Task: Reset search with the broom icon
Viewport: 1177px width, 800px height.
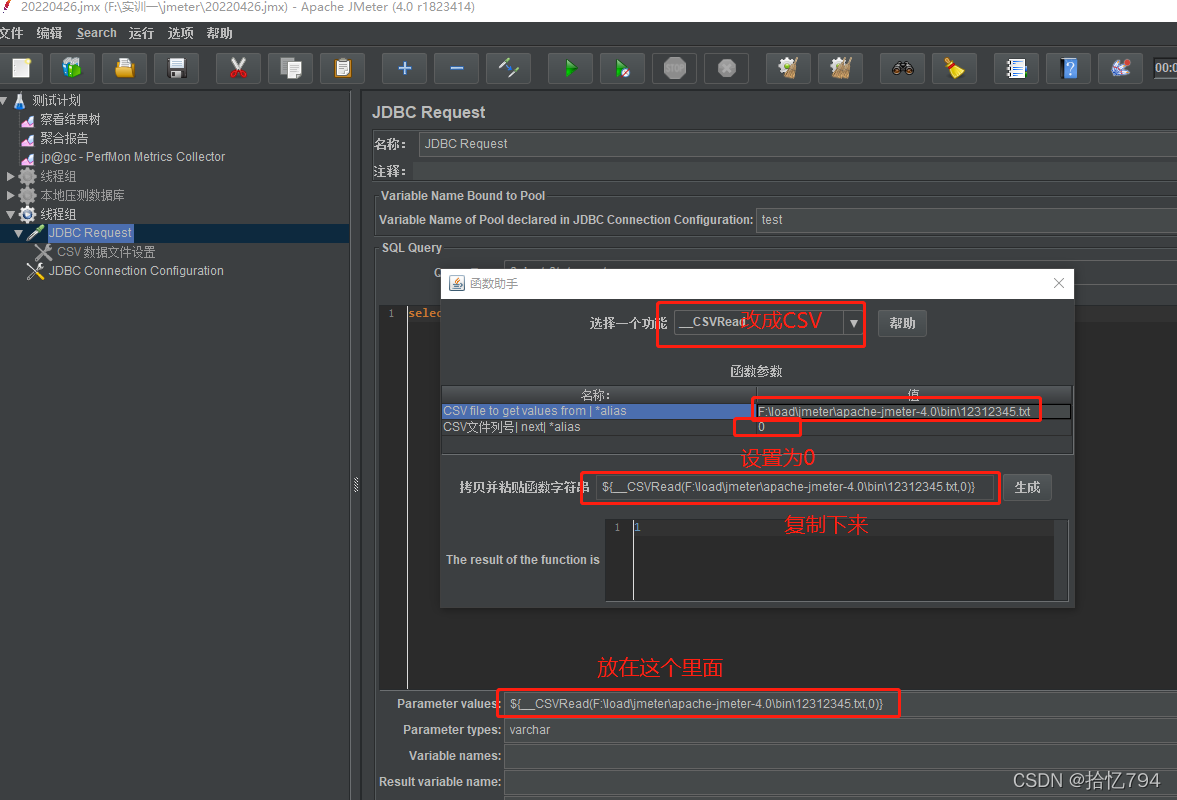Action: pyautogui.click(x=954, y=68)
